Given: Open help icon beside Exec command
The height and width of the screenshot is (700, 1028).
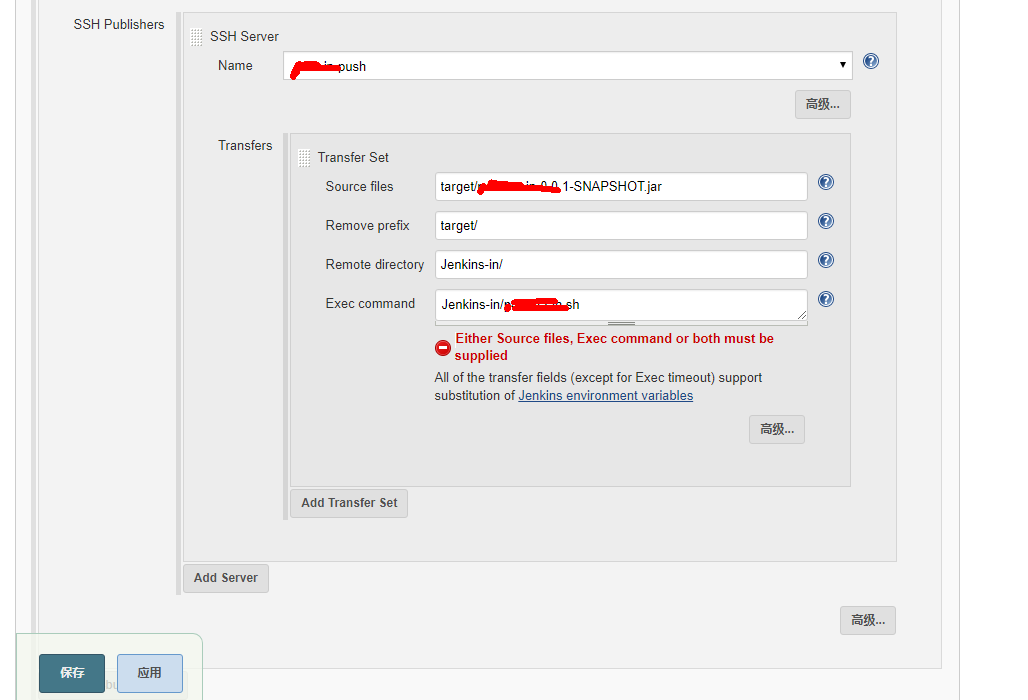Looking at the screenshot, I should click(826, 300).
